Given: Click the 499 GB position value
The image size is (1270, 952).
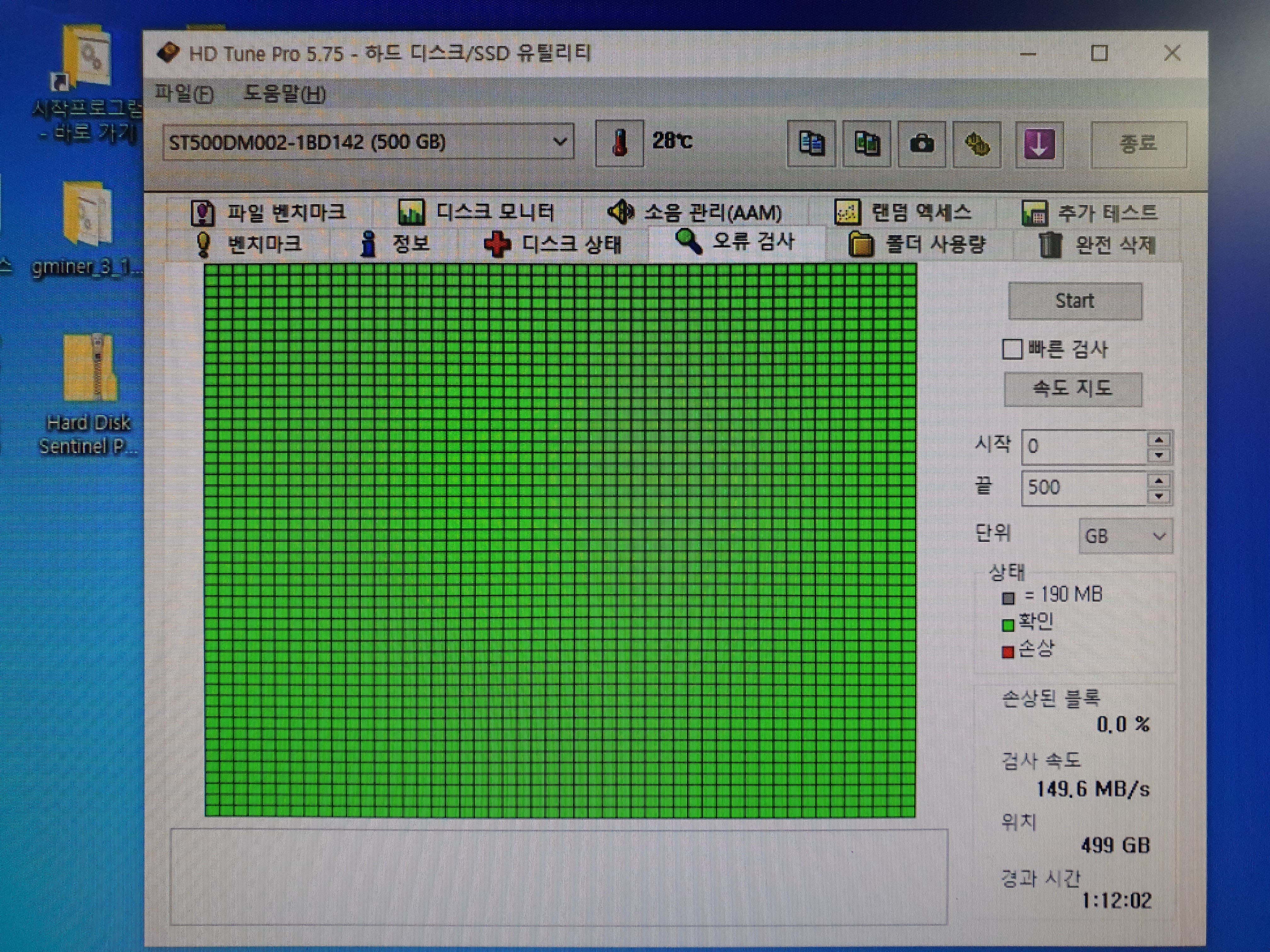Looking at the screenshot, I should 1116,845.
